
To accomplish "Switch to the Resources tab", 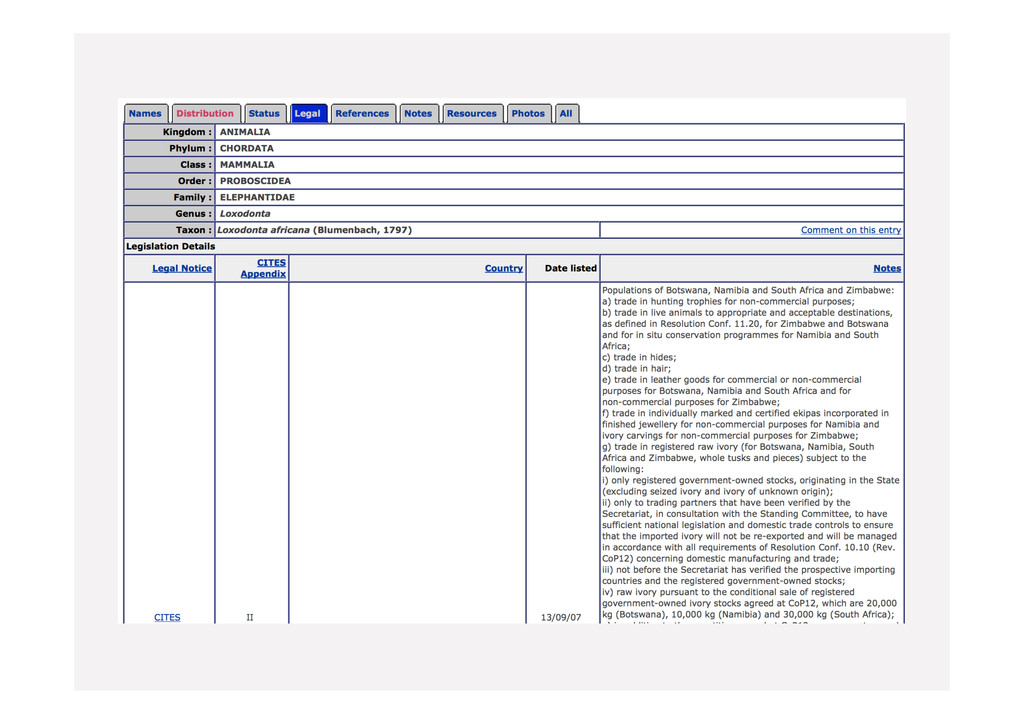I will (x=472, y=114).
